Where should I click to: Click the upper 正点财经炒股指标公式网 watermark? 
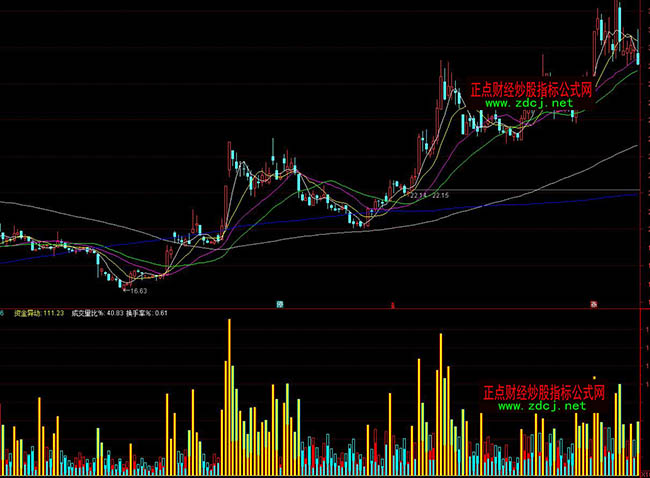click(x=530, y=89)
